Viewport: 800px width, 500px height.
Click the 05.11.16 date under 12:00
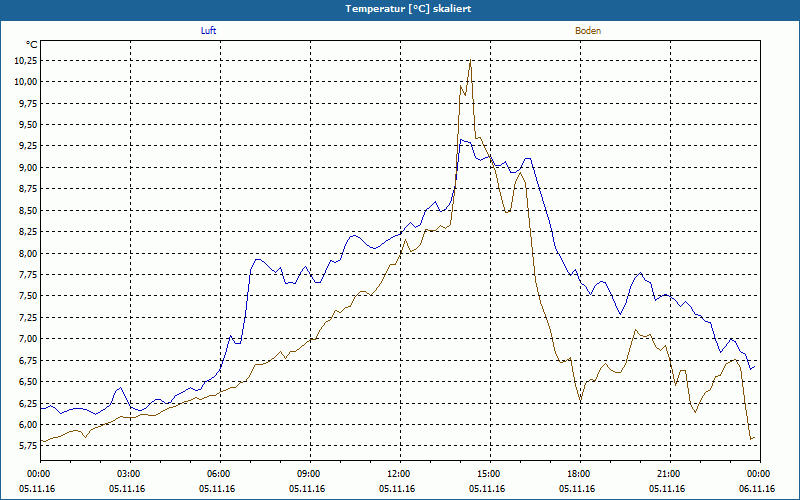pos(397,489)
